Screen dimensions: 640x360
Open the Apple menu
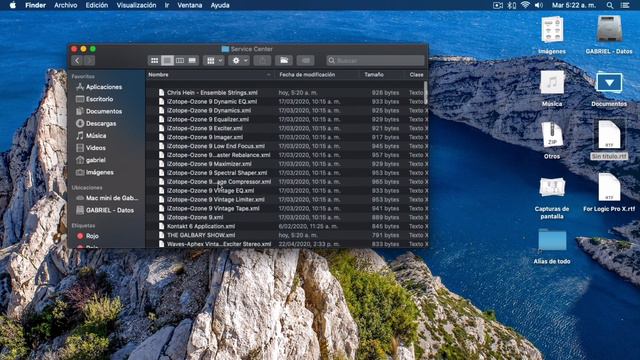13,5
